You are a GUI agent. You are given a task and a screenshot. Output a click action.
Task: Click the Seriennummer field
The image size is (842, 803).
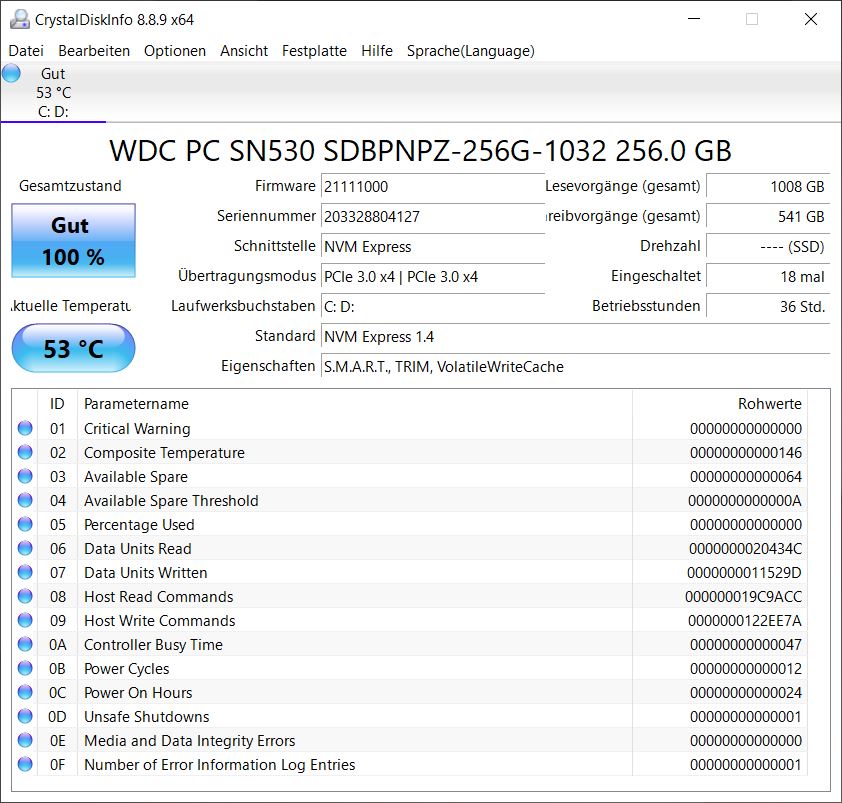[432, 217]
